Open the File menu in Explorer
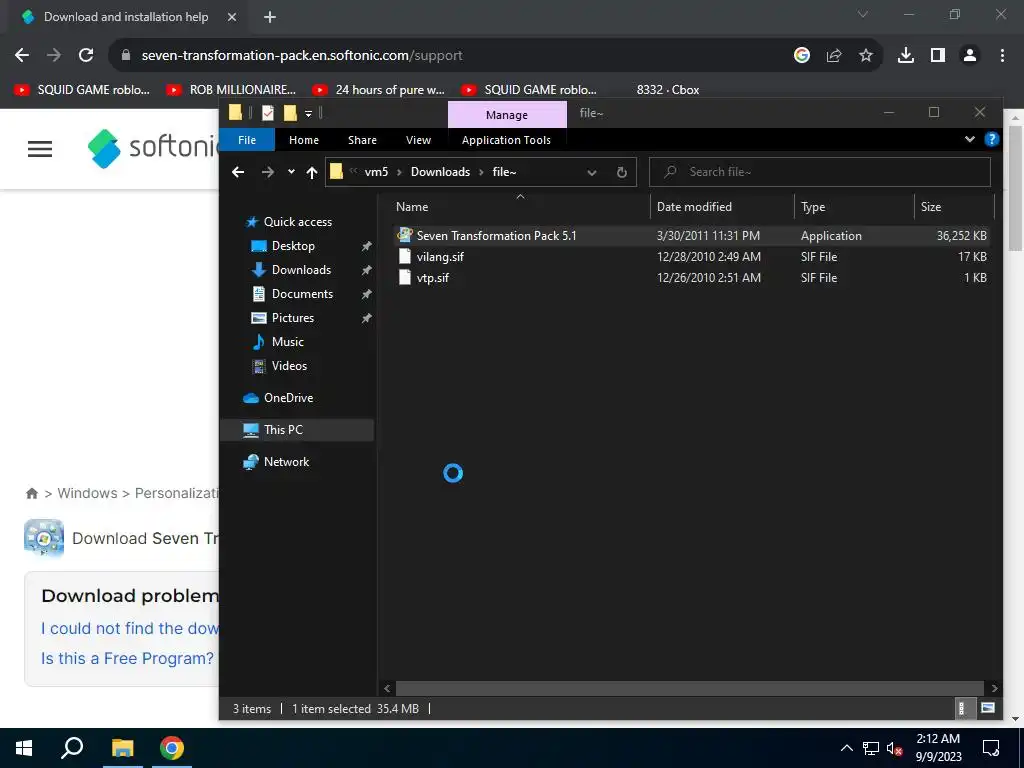This screenshot has width=1024, height=768. 247,140
